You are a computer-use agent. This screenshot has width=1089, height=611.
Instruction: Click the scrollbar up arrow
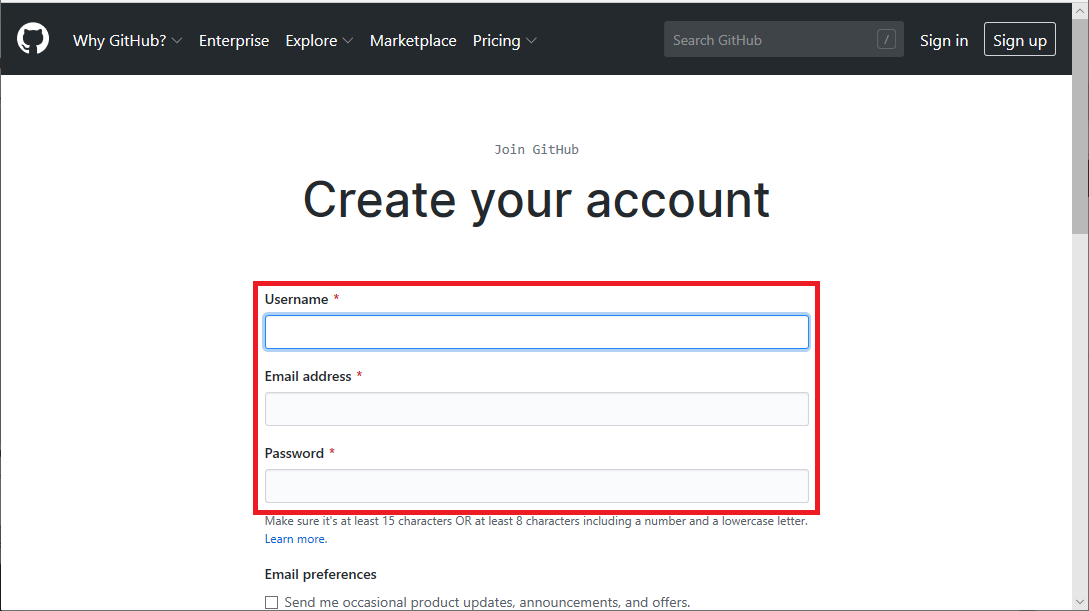pyautogui.click(x=1080, y=10)
